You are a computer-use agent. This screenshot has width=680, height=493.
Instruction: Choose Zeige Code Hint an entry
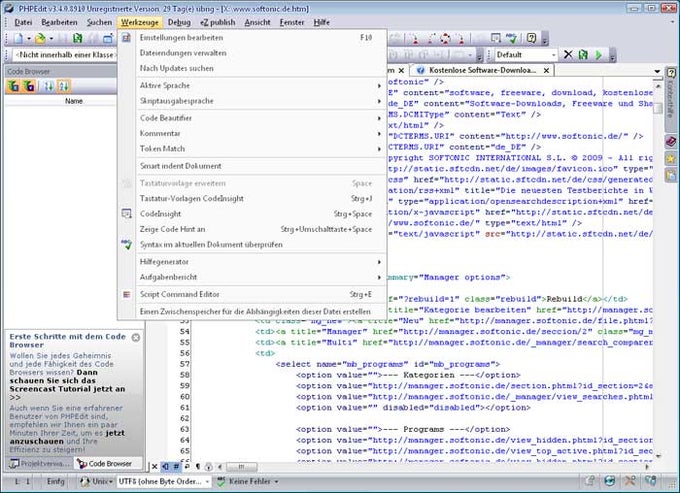point(252,229)
